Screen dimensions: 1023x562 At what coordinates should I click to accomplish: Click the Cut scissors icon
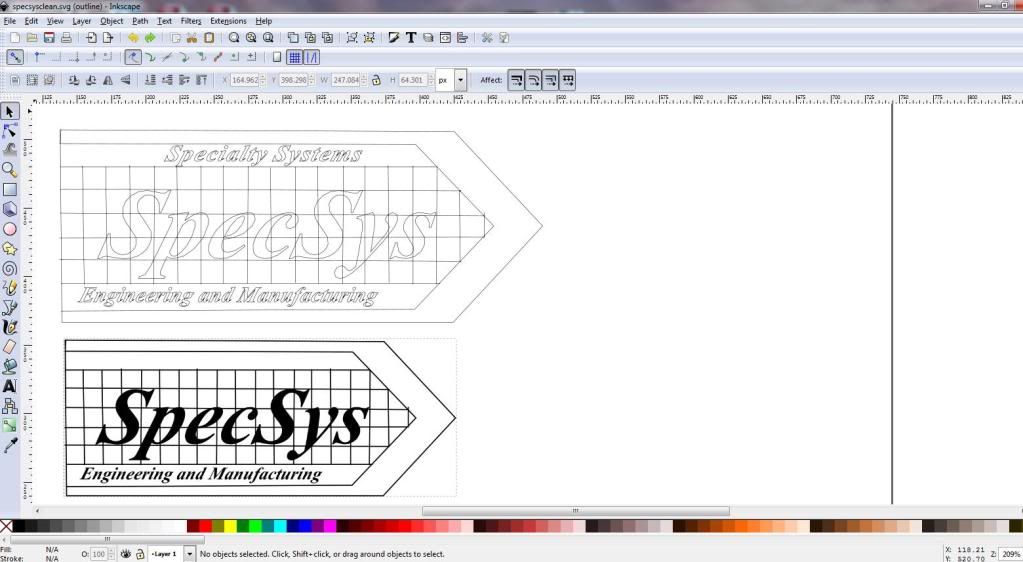click(192, 38)
